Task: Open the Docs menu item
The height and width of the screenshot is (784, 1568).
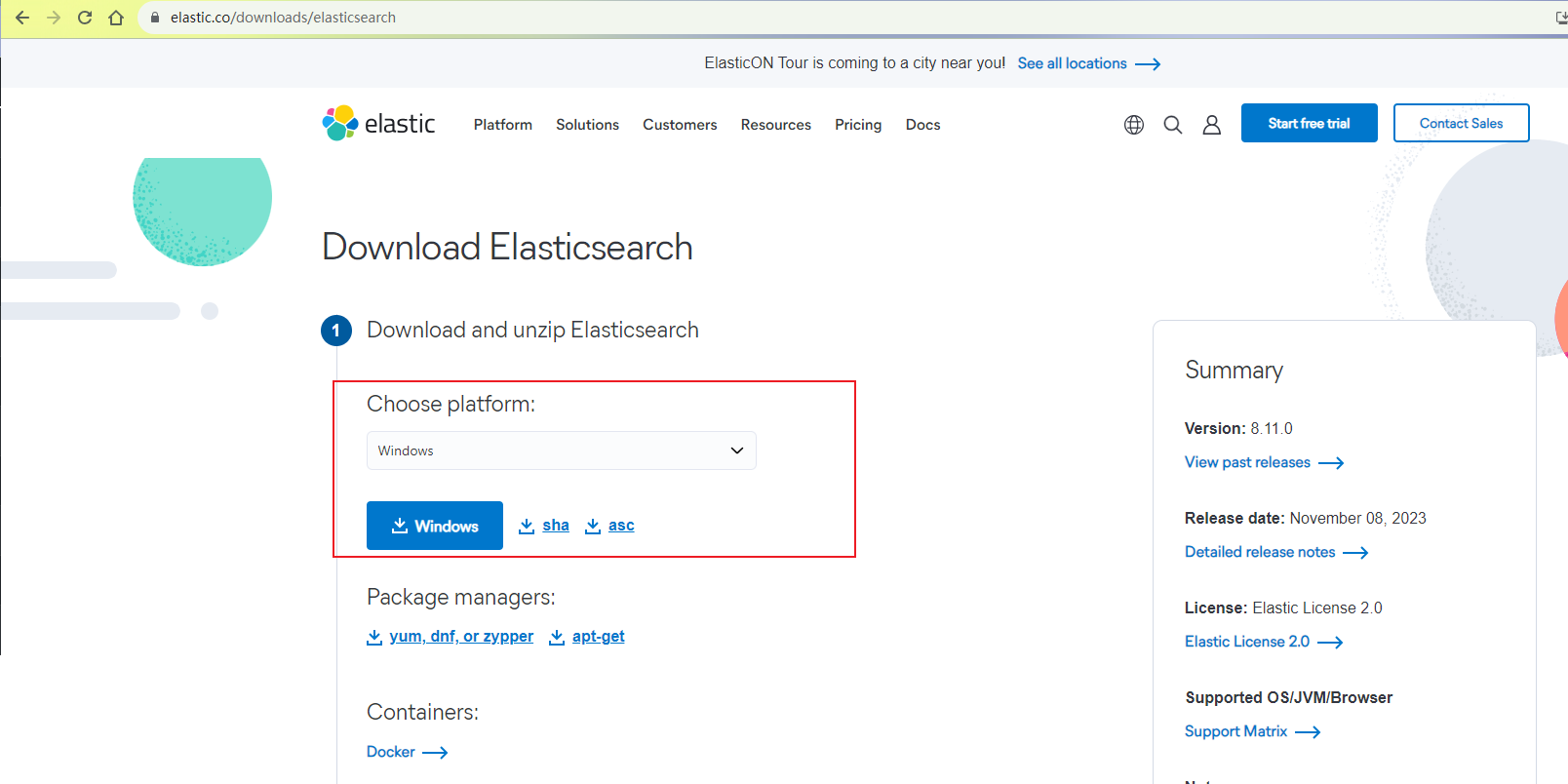Action: [922, 125]
